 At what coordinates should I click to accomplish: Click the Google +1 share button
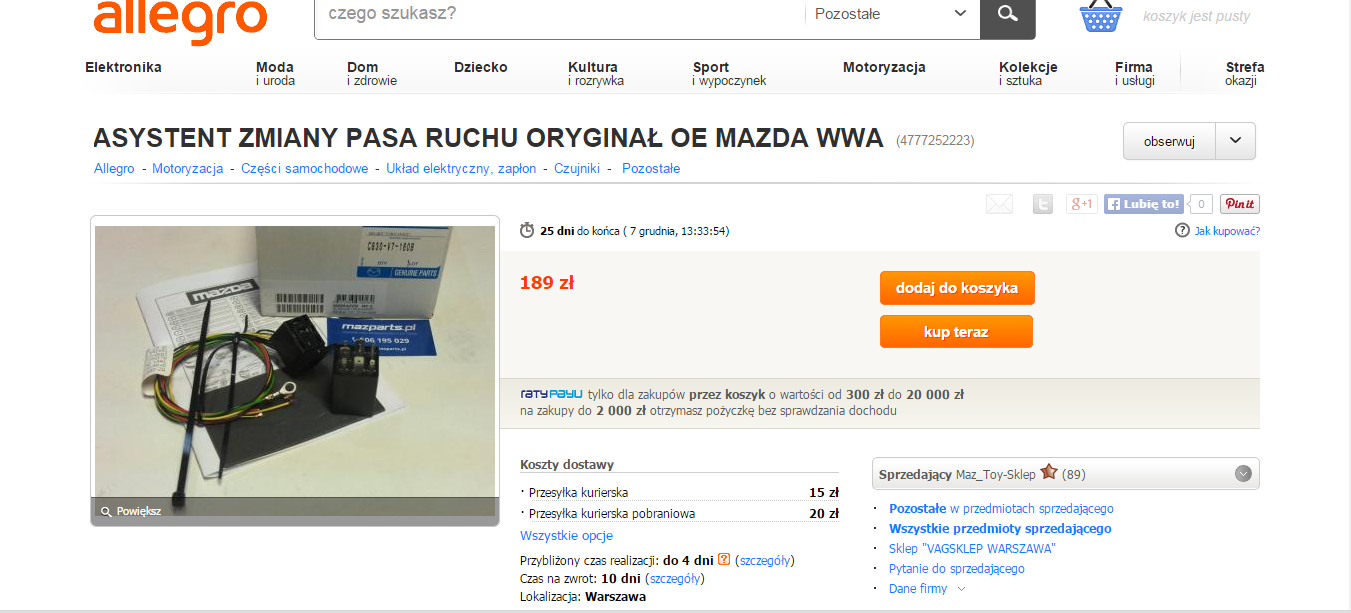point(1082,204)
